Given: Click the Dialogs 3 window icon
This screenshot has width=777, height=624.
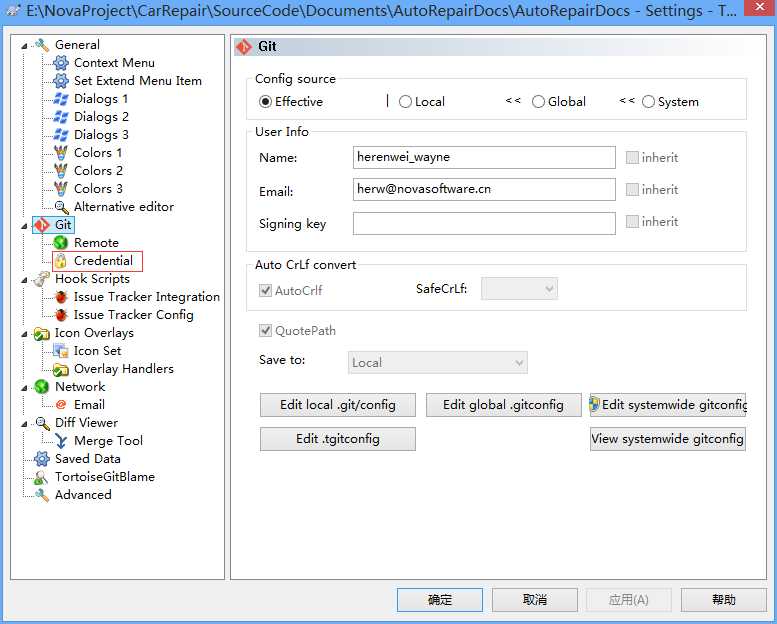Looking at the screenshot, I should click(x=60, y=135).
